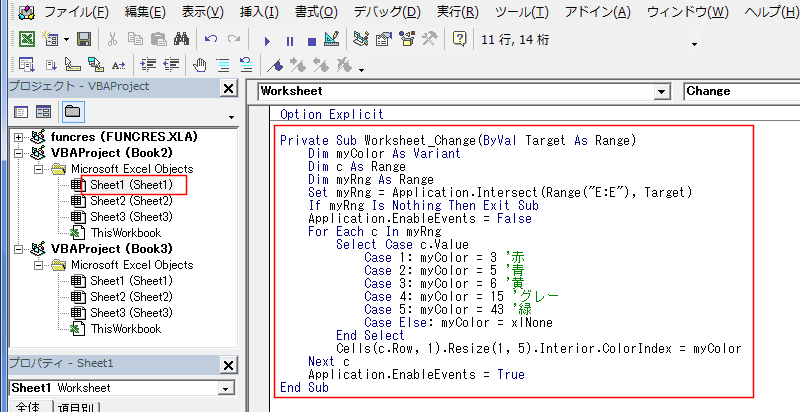Select Sheet2 (Sheet2) under Book2
Screen dimensions: 800x412
coord(131,201)
